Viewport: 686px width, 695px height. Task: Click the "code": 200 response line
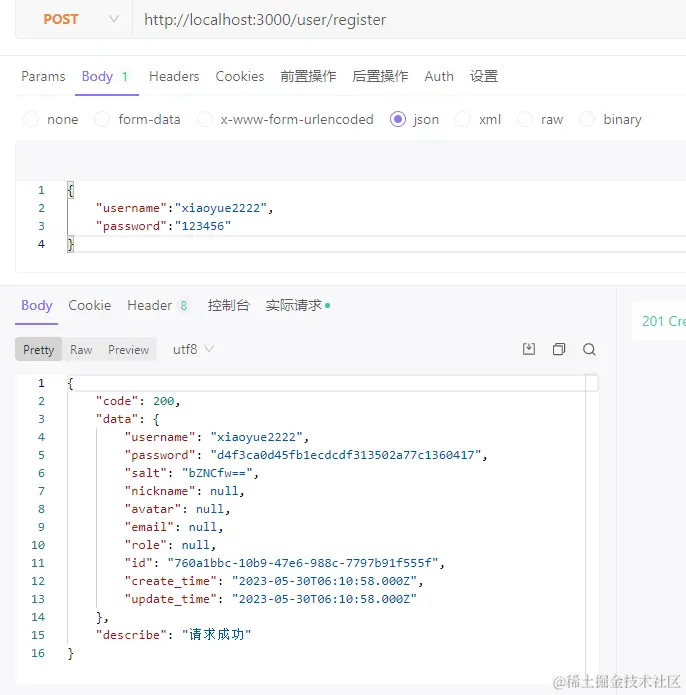tap(138, 401)
